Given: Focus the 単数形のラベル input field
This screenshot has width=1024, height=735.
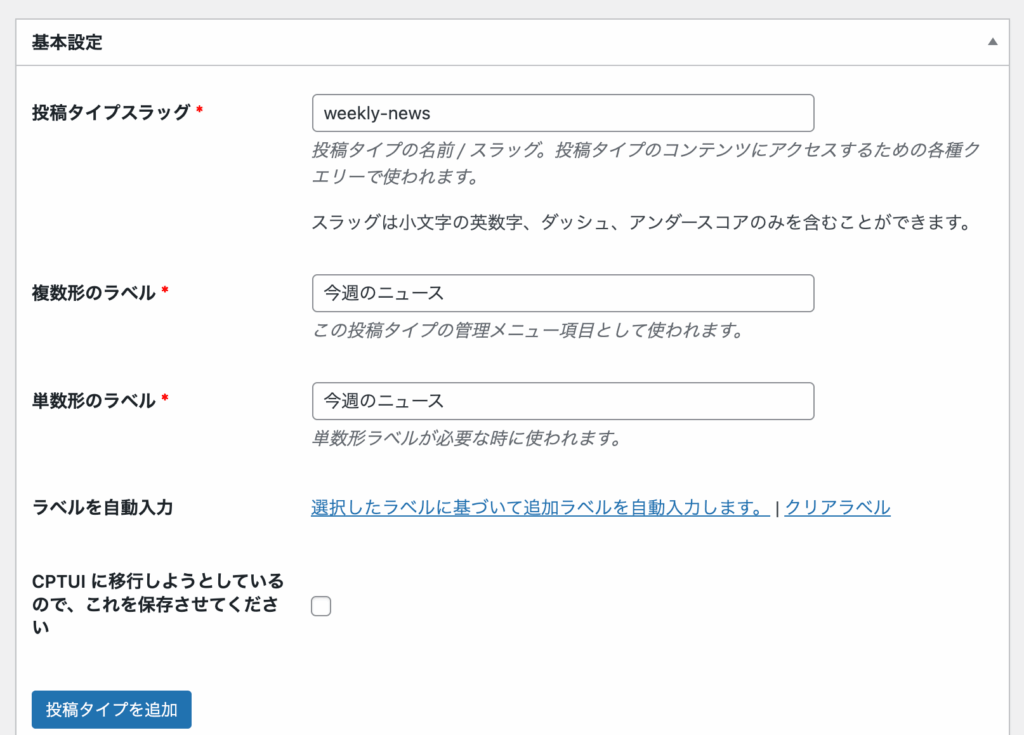Looking at the screenshot, I should coord(562,401).
